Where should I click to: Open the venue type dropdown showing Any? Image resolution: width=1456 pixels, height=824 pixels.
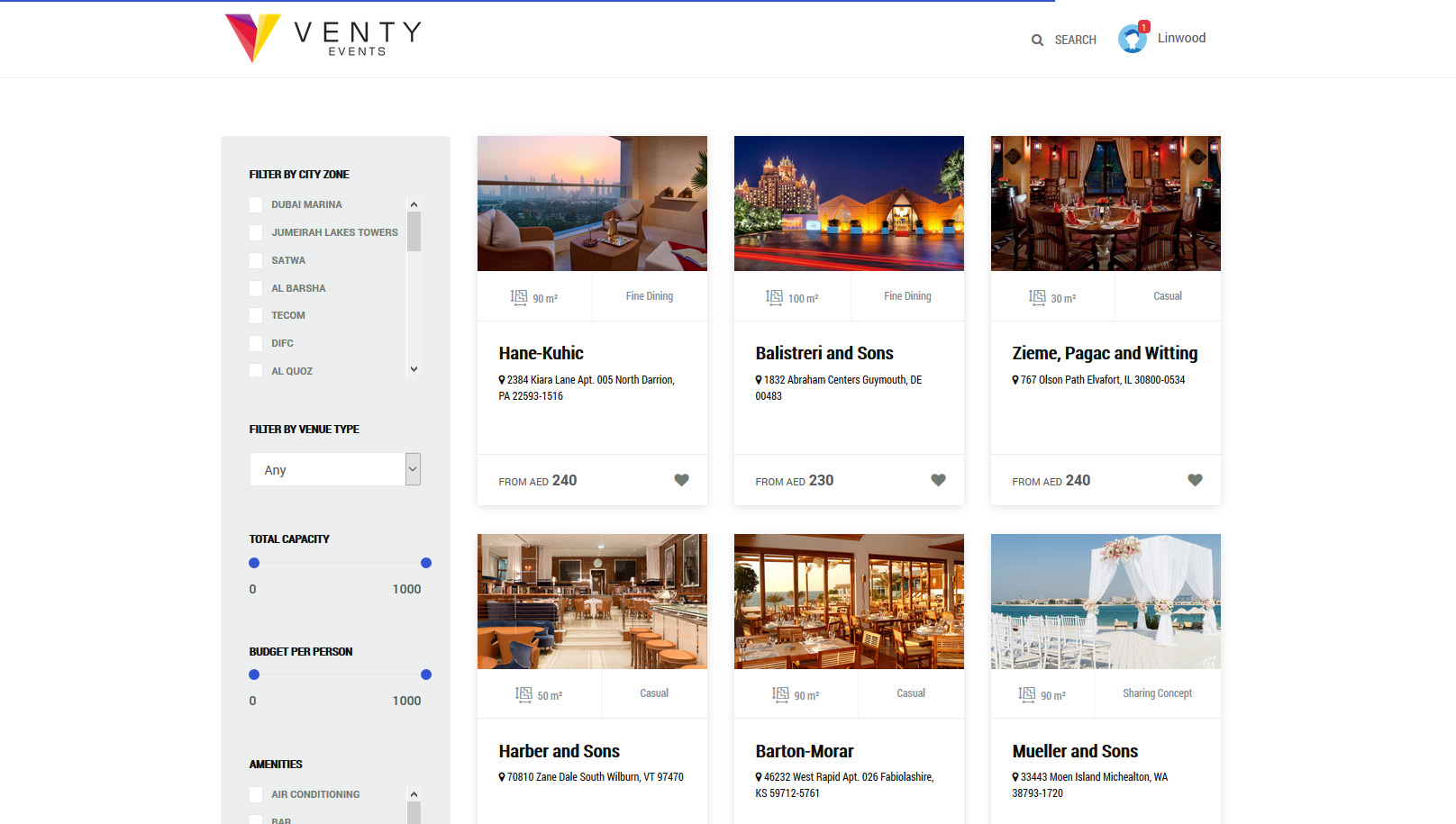coord(334,469)
